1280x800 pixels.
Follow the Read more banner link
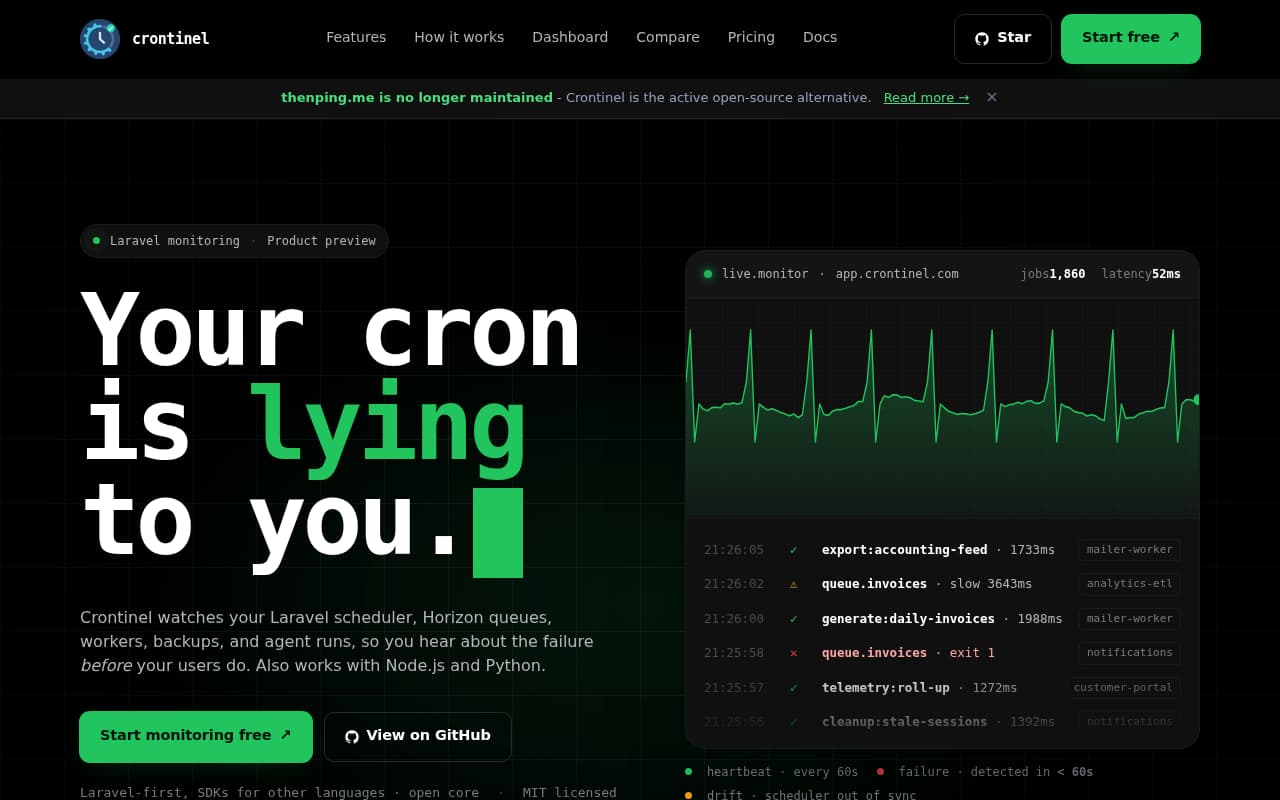point(926,97)
